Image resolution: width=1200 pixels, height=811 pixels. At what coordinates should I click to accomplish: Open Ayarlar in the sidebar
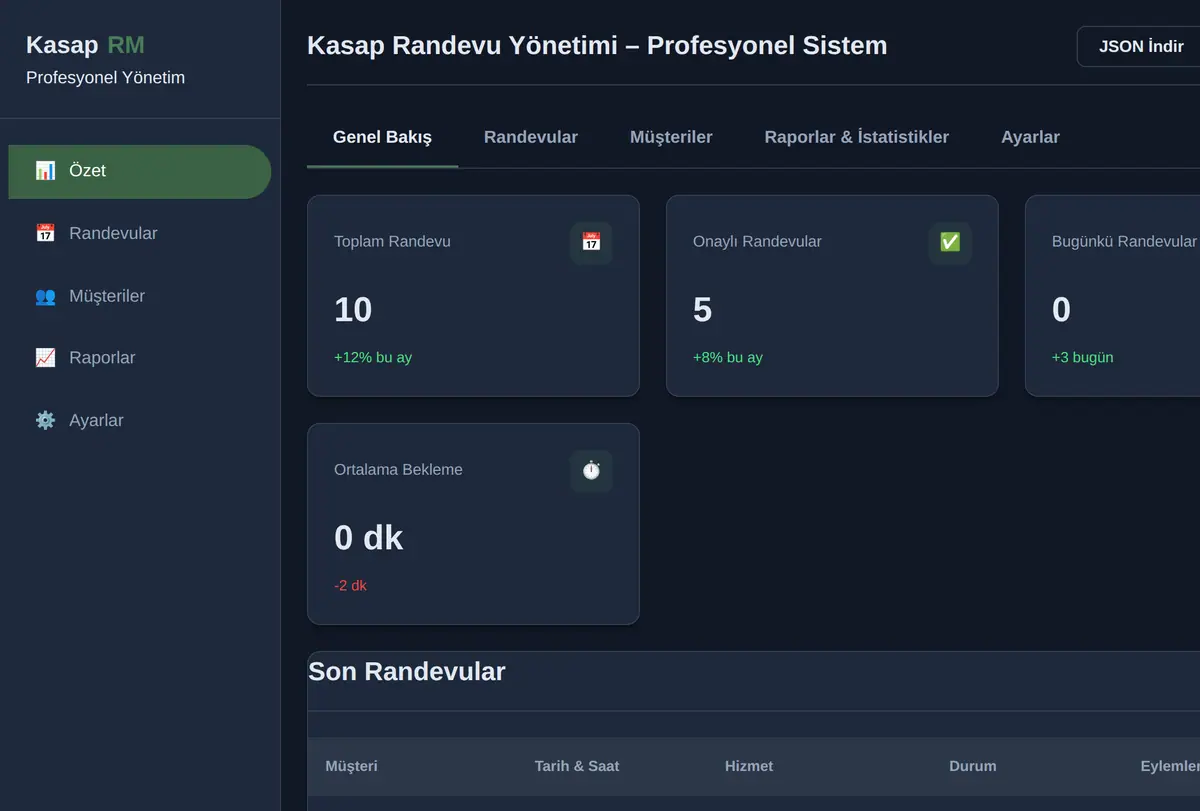(x=140, y=420)
